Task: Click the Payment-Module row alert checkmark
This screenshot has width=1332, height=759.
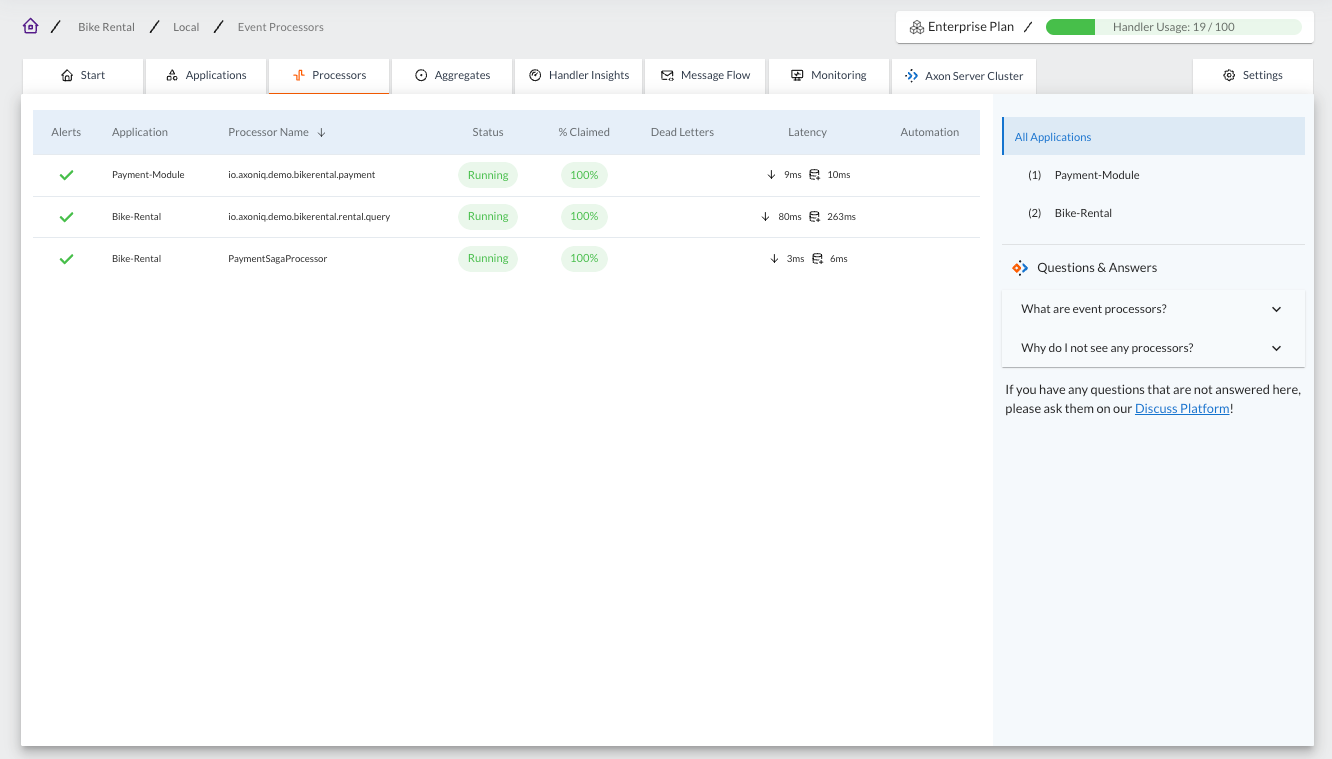Action: point(66,175)
